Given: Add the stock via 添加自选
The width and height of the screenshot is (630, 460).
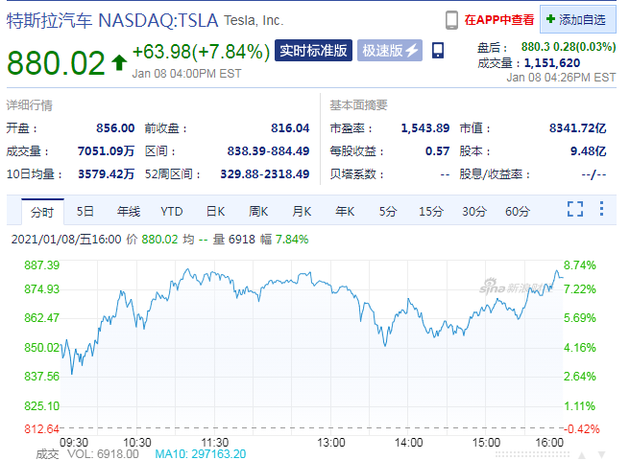Looking at the screenshot, I should click(578, 19).
